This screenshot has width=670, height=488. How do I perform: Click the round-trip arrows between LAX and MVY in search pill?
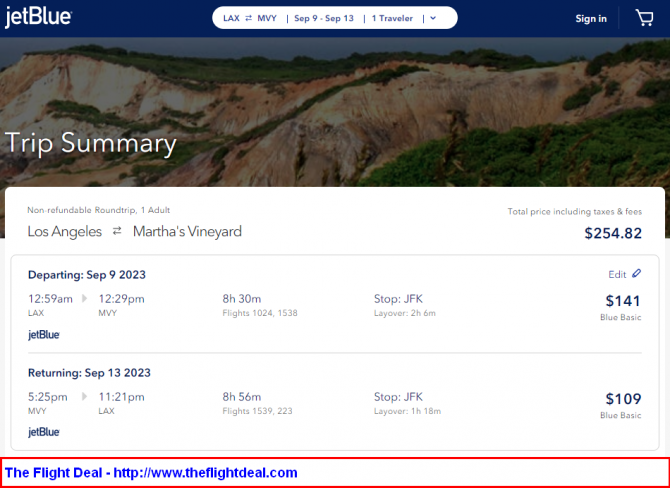[248, 18]
